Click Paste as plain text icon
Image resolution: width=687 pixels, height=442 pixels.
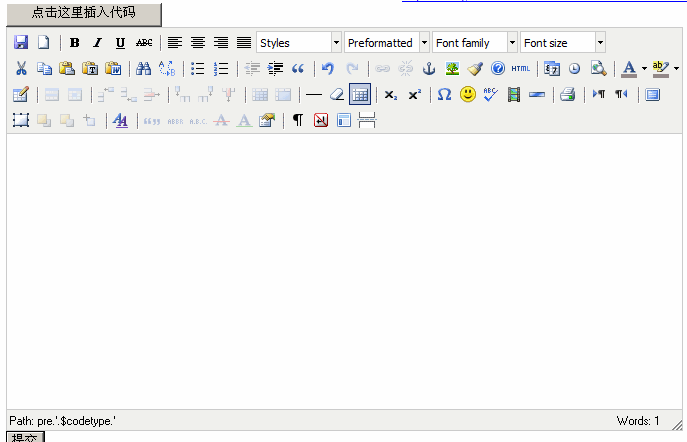tap(90, 68)
